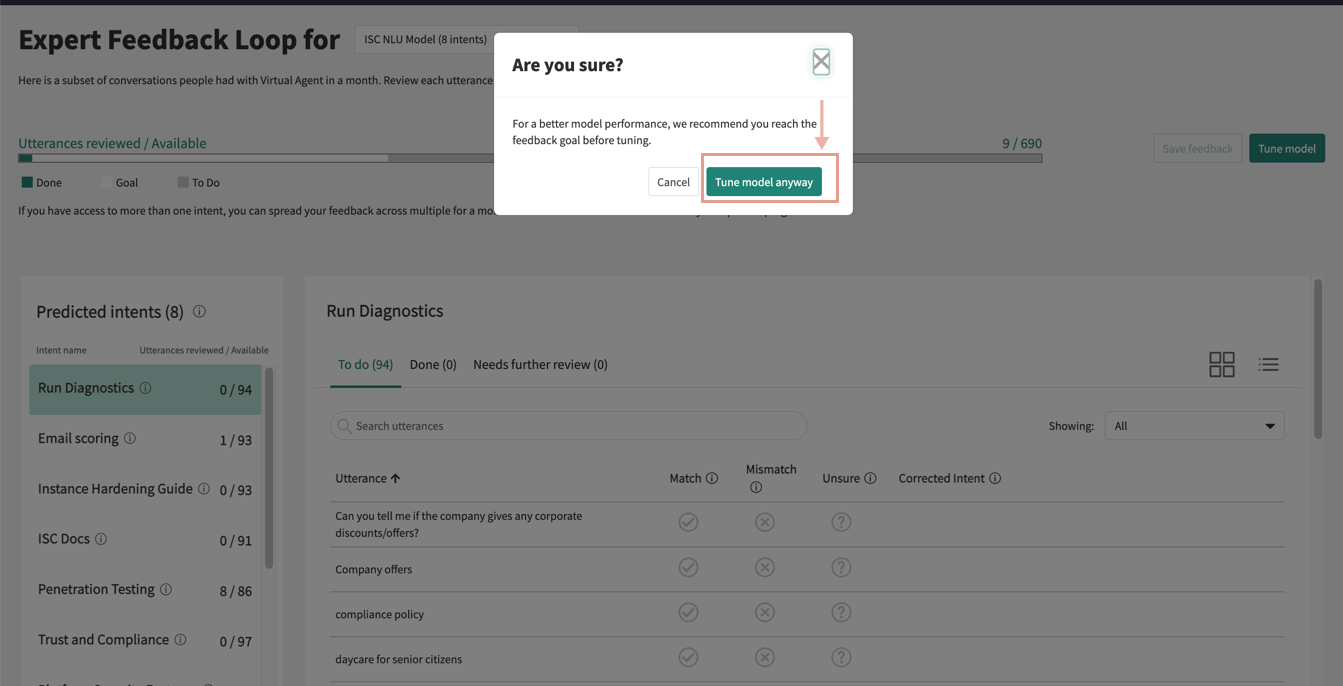
Task: Click info icon next to Corrected Intent
Action: (995, 479)
